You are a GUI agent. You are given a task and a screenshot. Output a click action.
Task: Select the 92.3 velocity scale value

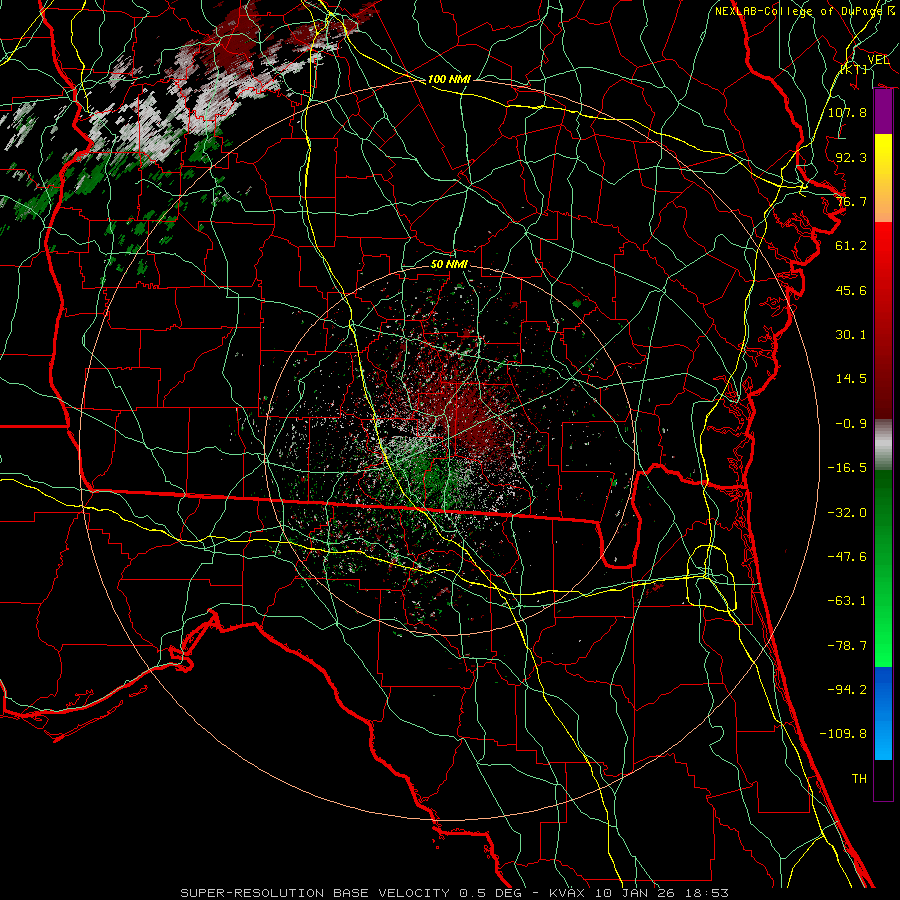click(x=851, y=157)
